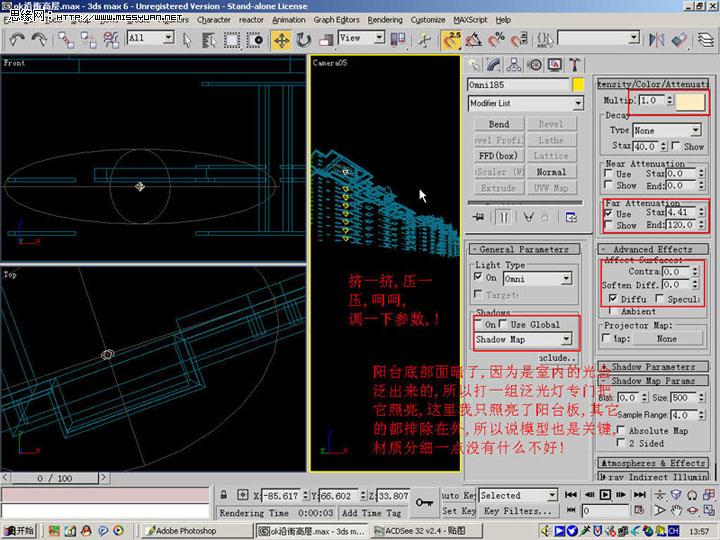Click the Normal modifier button
Screen dimensions: 720x540
tap(551, 172)
